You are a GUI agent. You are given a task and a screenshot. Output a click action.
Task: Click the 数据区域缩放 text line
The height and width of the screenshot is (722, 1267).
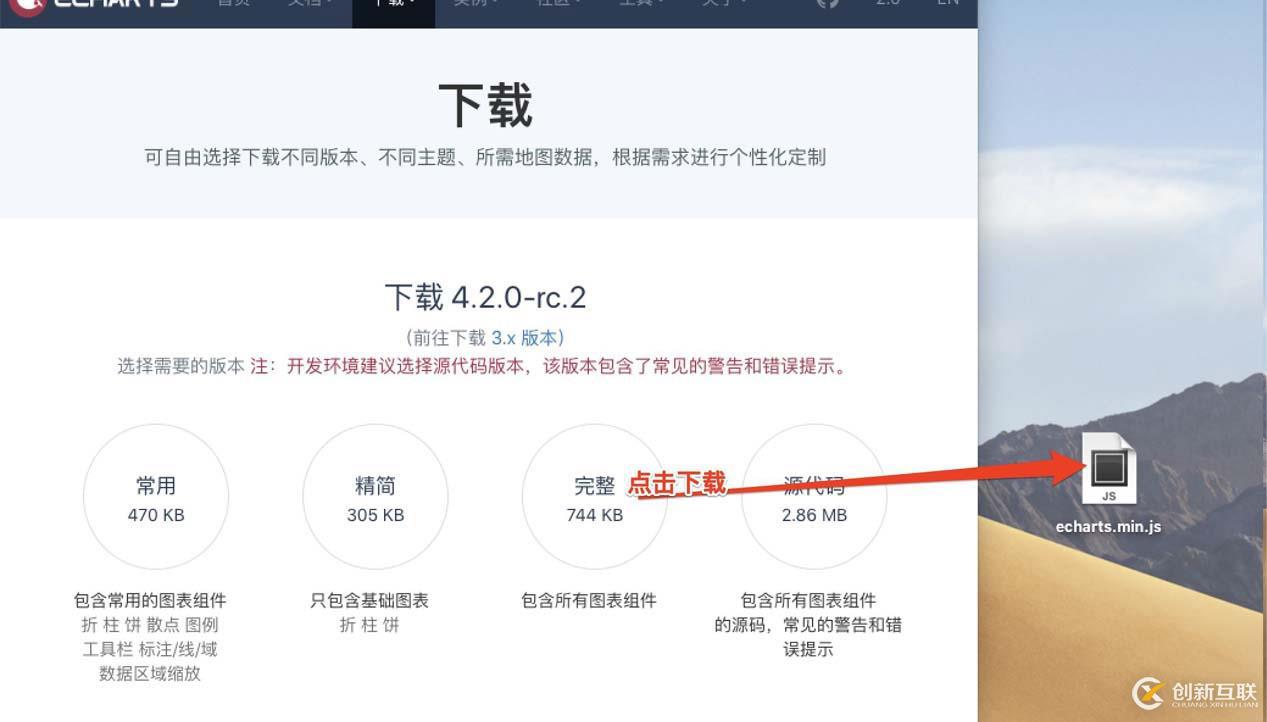(150, 674)
